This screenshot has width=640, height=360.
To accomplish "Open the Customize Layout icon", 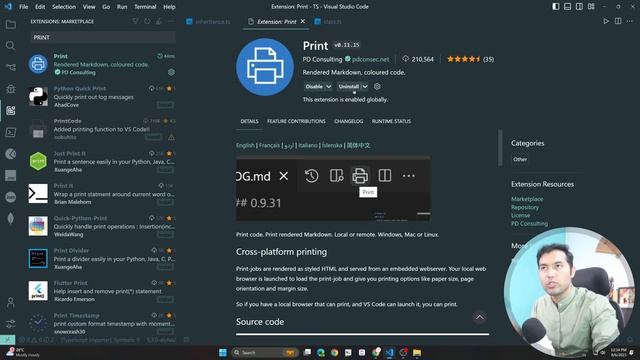I will pos(591,7).
